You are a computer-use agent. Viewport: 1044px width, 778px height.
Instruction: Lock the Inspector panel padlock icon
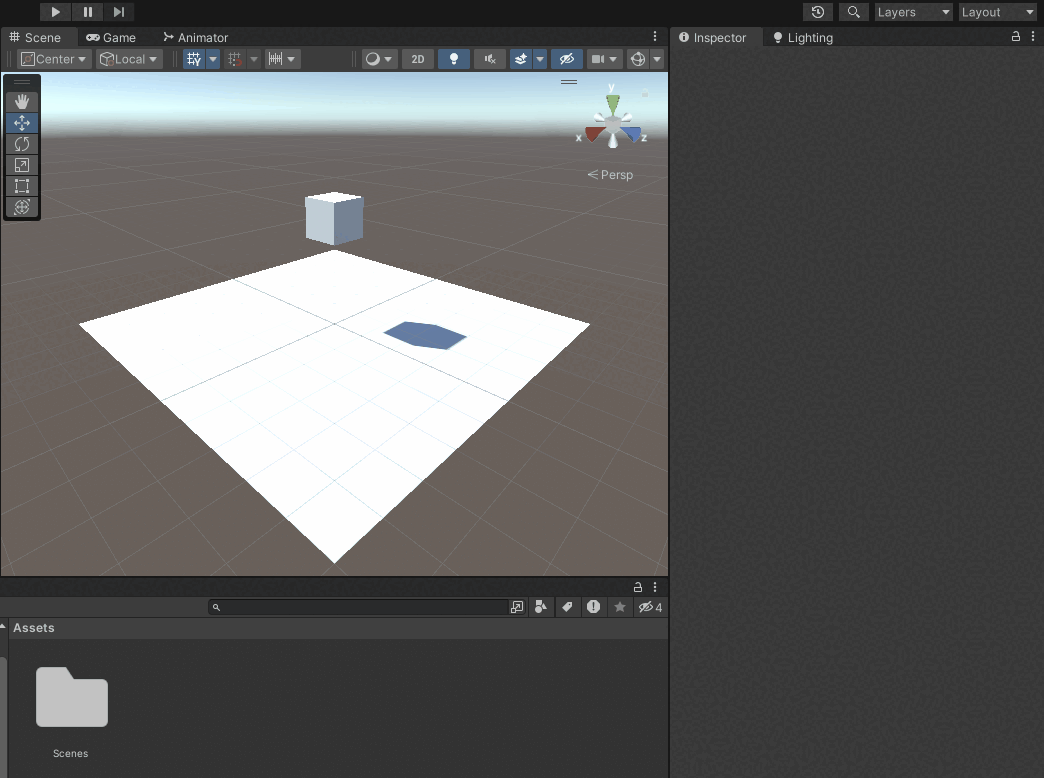[x=1016, y=37]
